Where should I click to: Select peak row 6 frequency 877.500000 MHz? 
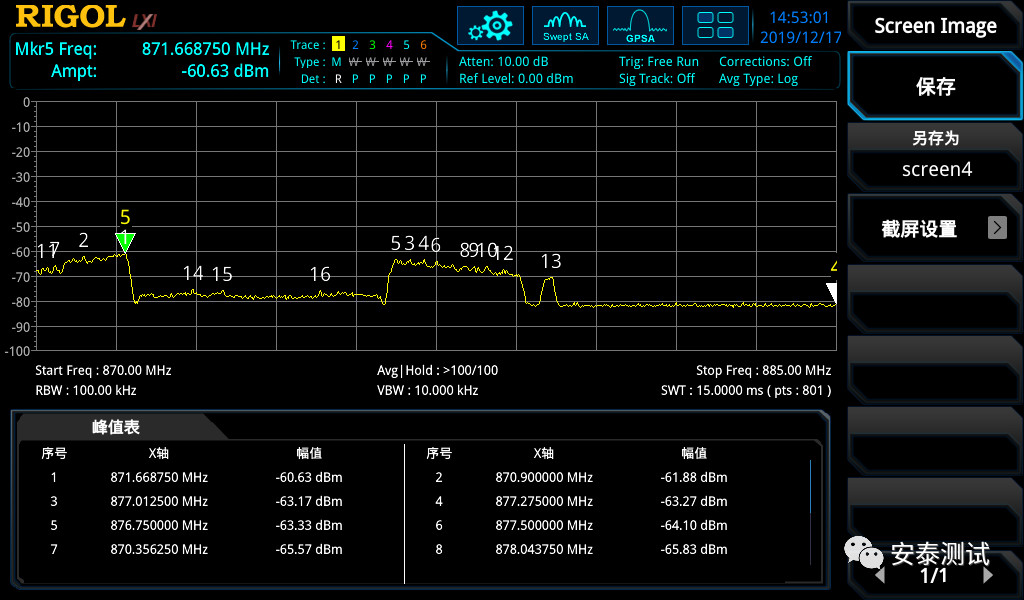(544, 525)
